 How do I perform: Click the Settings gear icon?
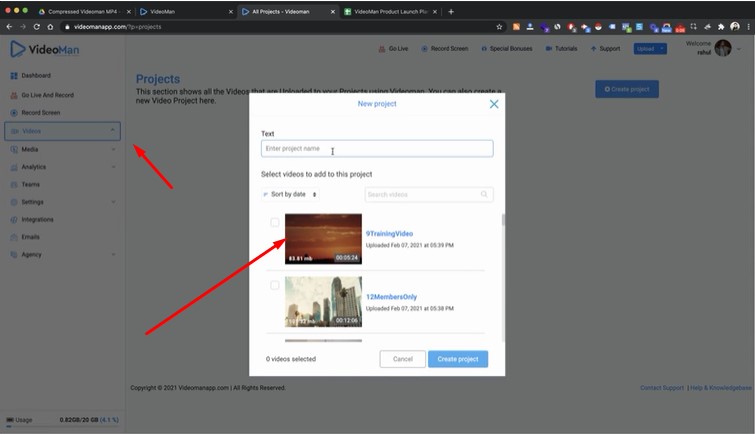(x=13, y=202)
